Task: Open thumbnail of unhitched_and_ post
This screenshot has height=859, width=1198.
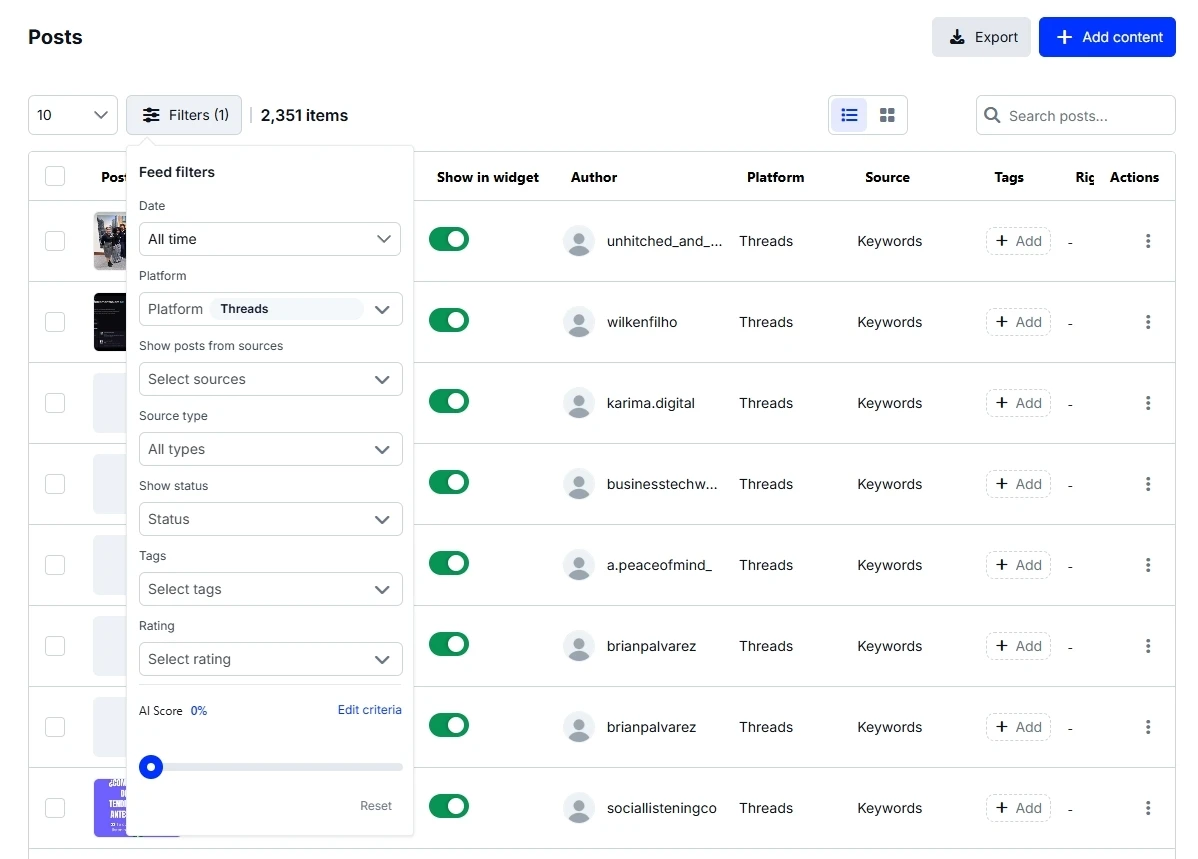Action: pyautogui.click(x=110, y=241)
